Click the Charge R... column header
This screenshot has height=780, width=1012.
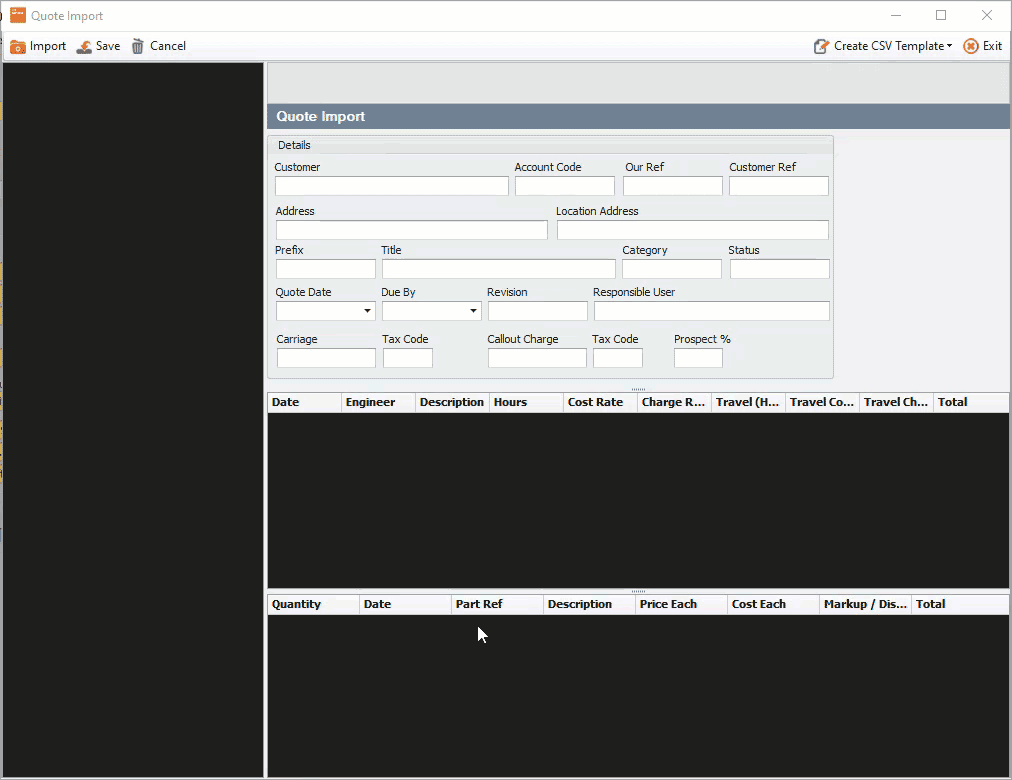click(x=674, y=402)
